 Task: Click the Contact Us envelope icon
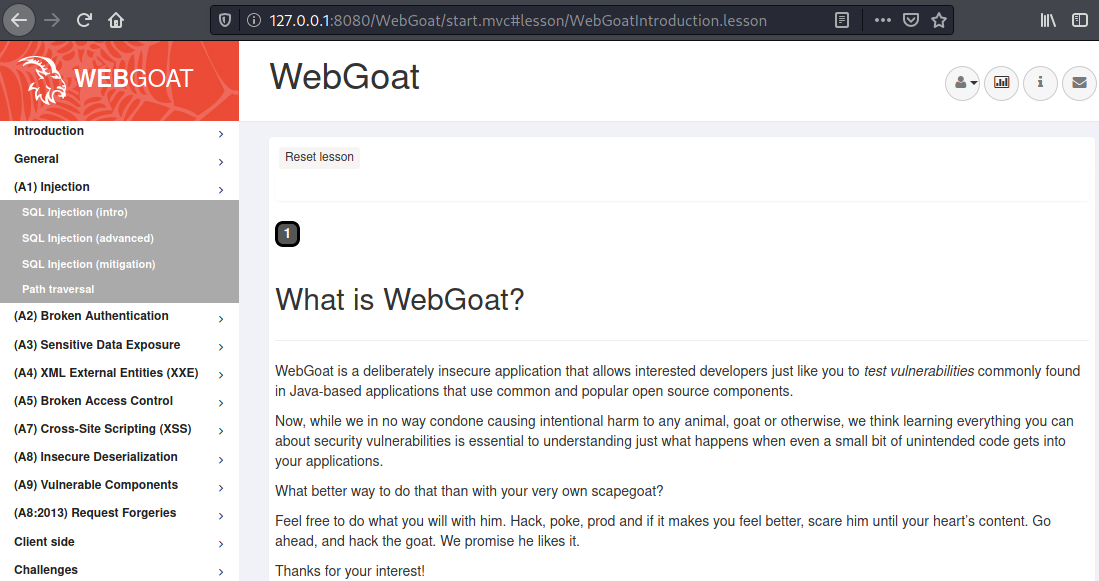(1079, 83)
